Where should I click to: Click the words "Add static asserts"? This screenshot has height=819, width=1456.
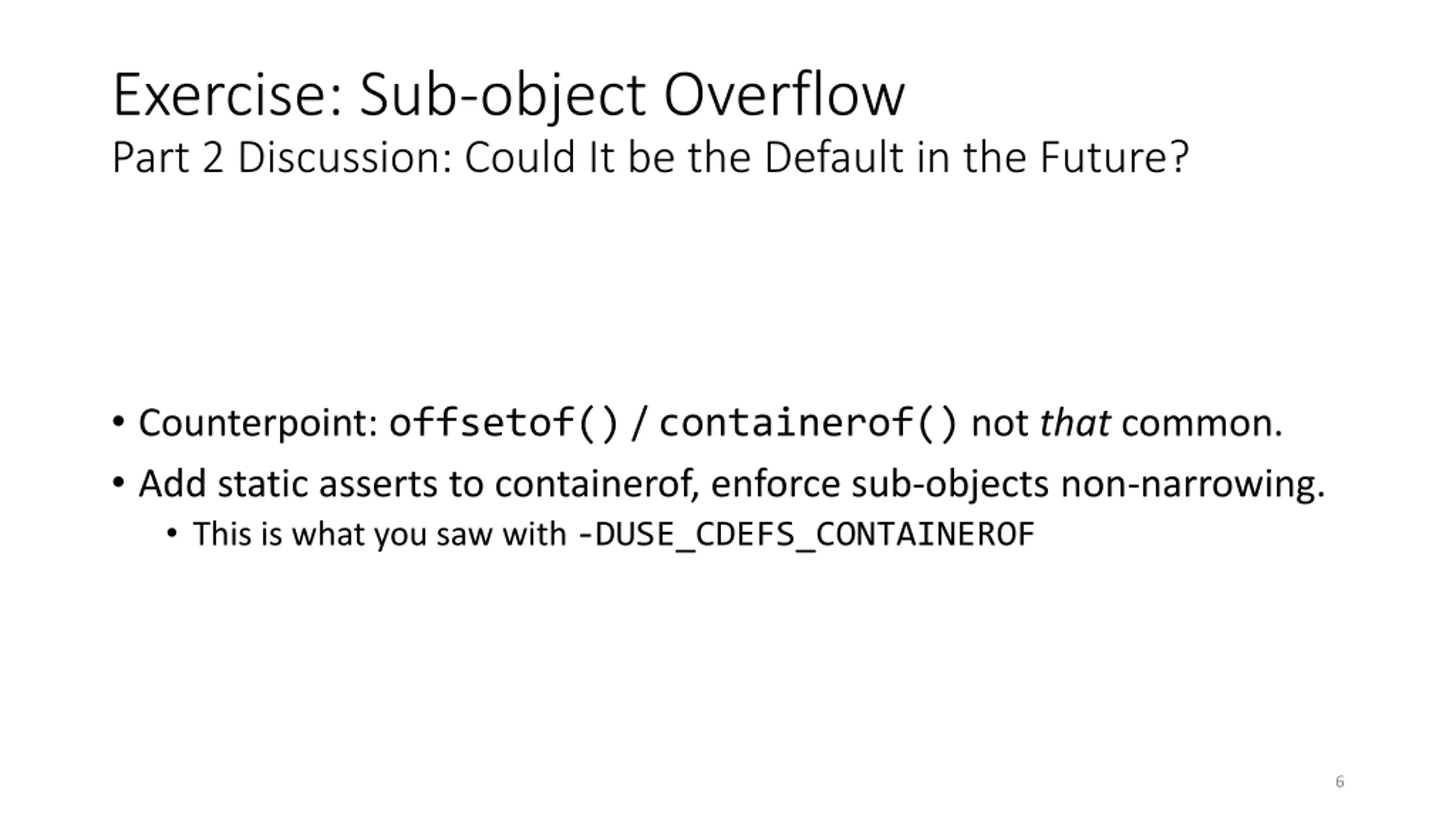coord(288,484)
